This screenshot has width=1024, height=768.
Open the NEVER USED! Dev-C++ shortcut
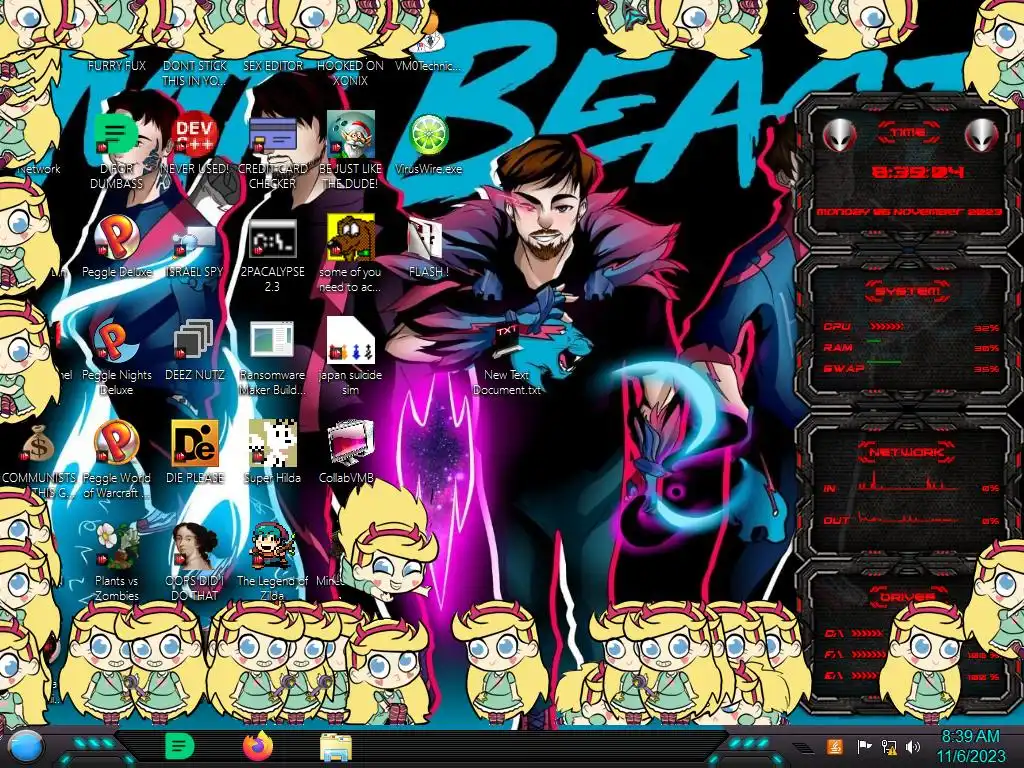pyautogui.click(x=195, y=135)
